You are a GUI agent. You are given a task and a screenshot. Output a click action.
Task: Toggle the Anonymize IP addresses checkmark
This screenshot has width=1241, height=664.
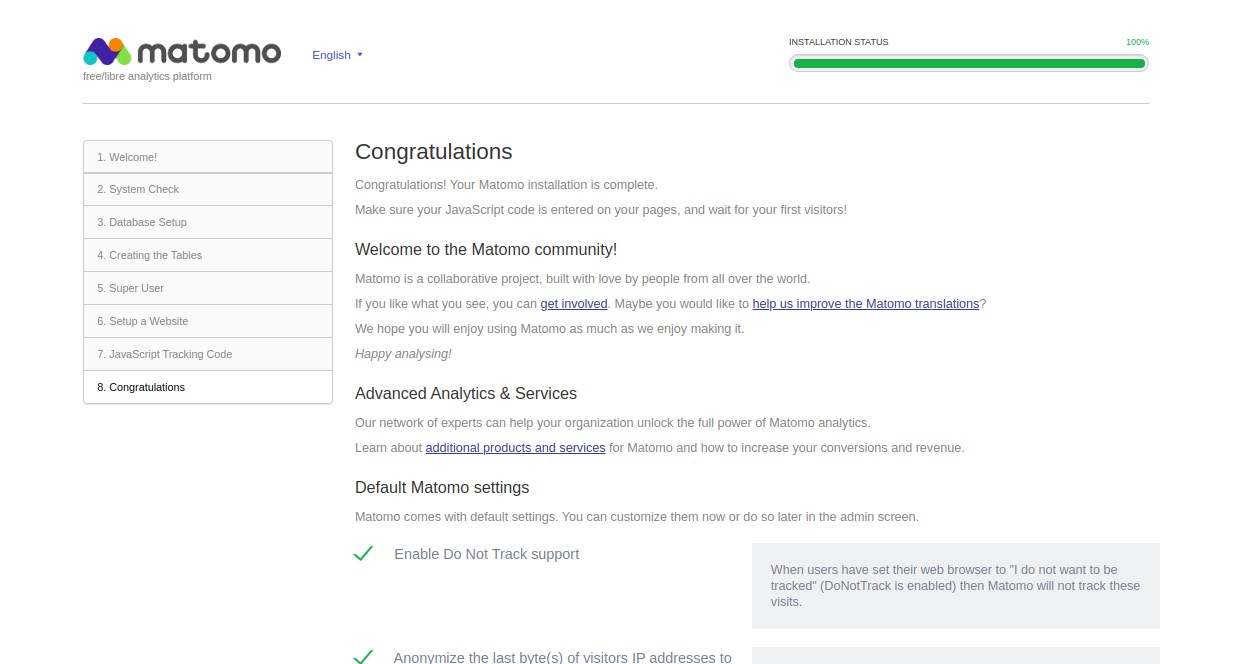[x=363, y=657]
